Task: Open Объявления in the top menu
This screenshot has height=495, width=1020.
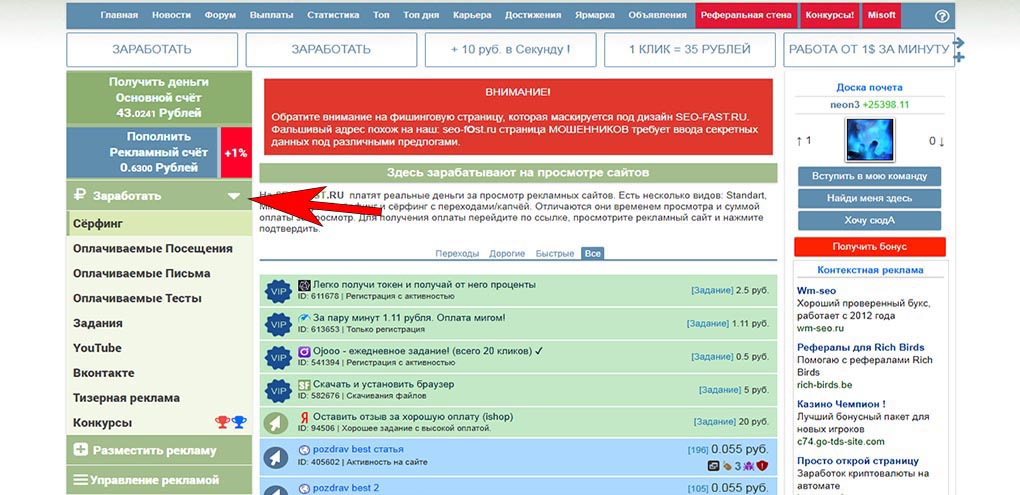Action: coord(657,15)
